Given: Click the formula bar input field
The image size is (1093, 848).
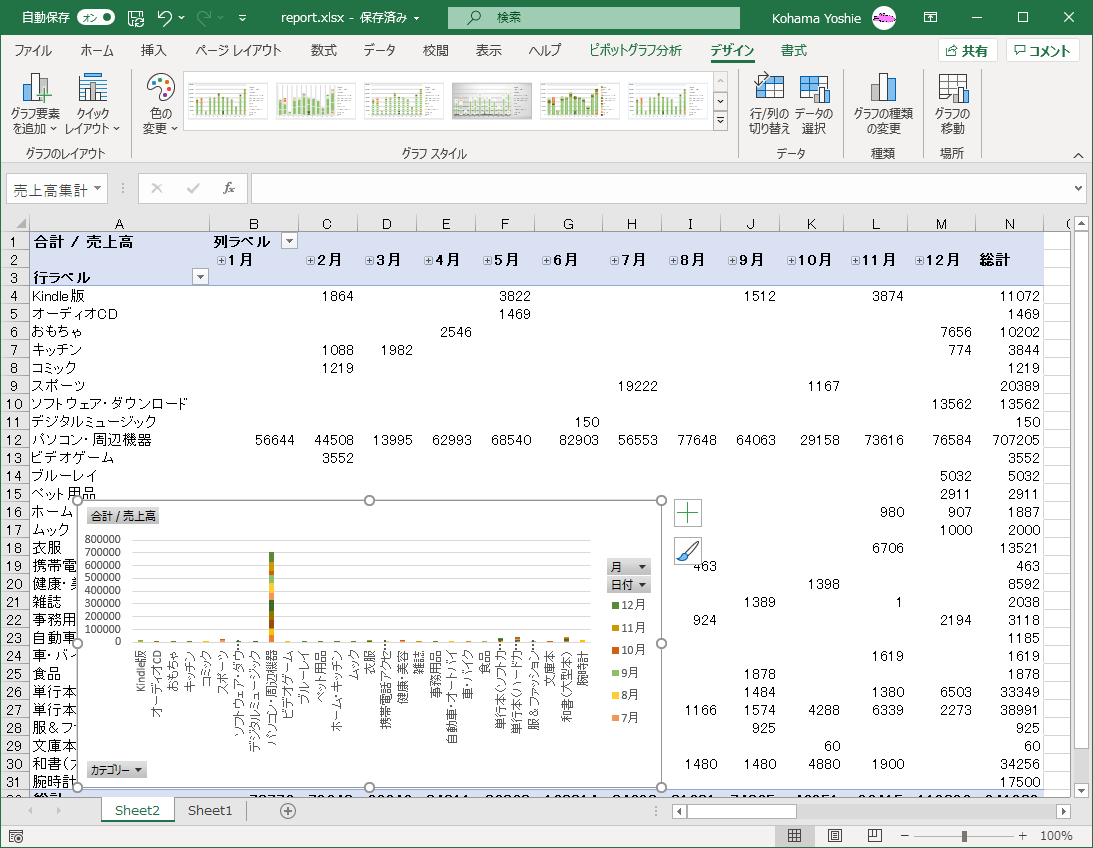Looking at the screenshot, I should (x=660, y=188).
